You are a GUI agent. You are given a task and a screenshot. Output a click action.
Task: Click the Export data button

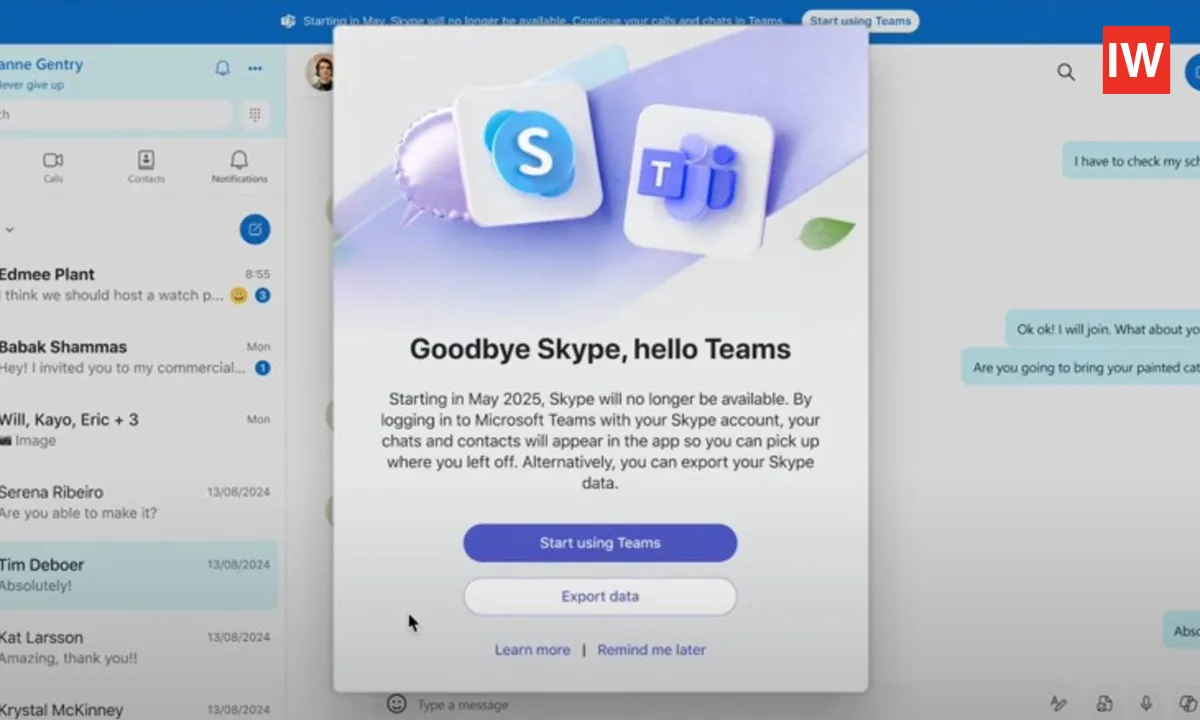(600, 597)
